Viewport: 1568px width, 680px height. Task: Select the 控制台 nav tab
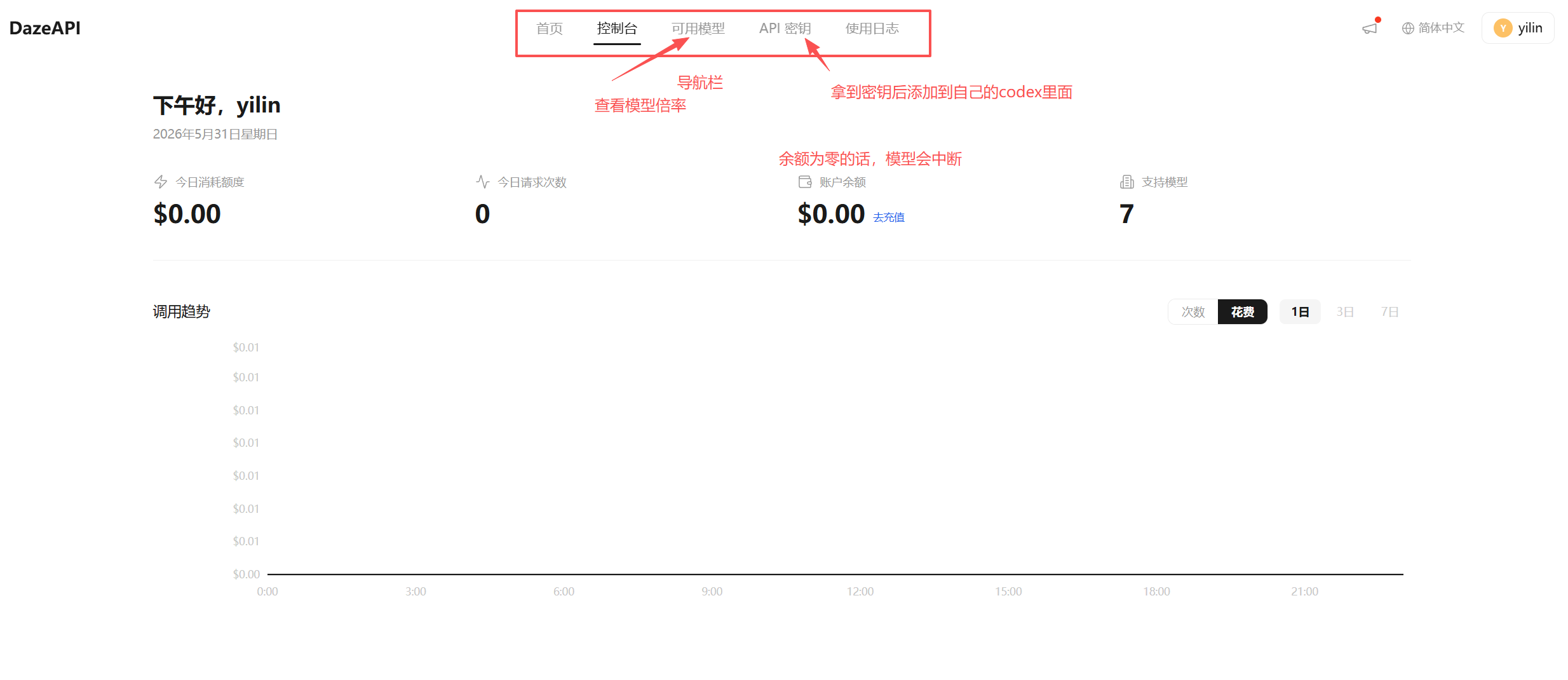(617, 29)
